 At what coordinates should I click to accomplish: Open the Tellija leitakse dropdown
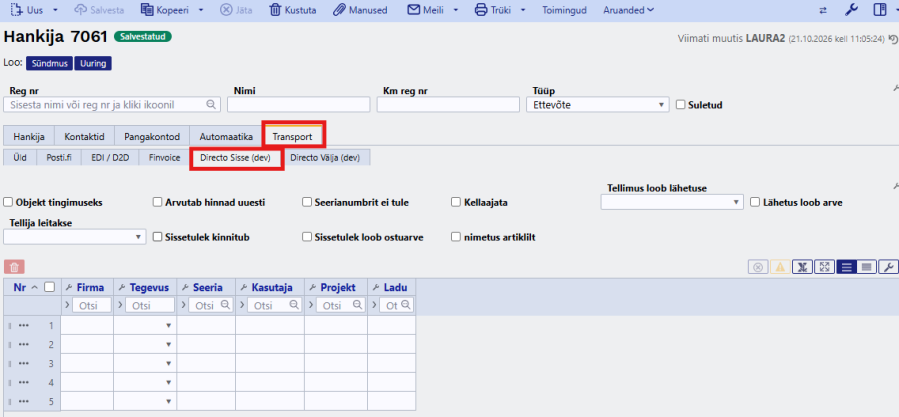coord(75,237)
